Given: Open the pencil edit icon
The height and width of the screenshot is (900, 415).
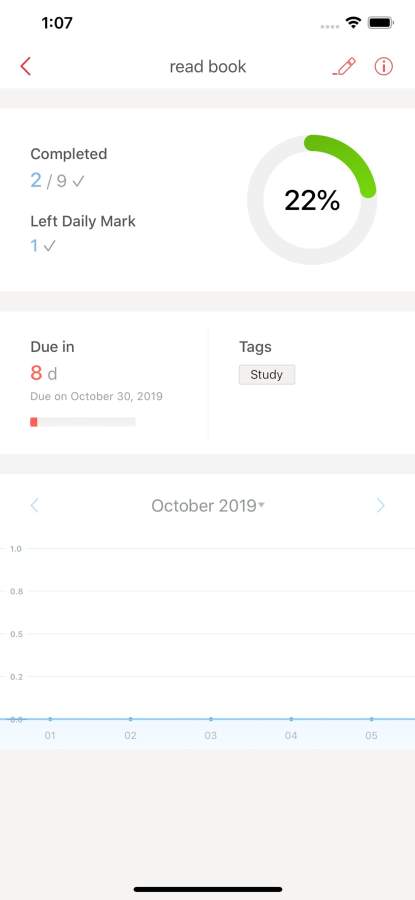Looking at the screenshot, I should 344,67.
